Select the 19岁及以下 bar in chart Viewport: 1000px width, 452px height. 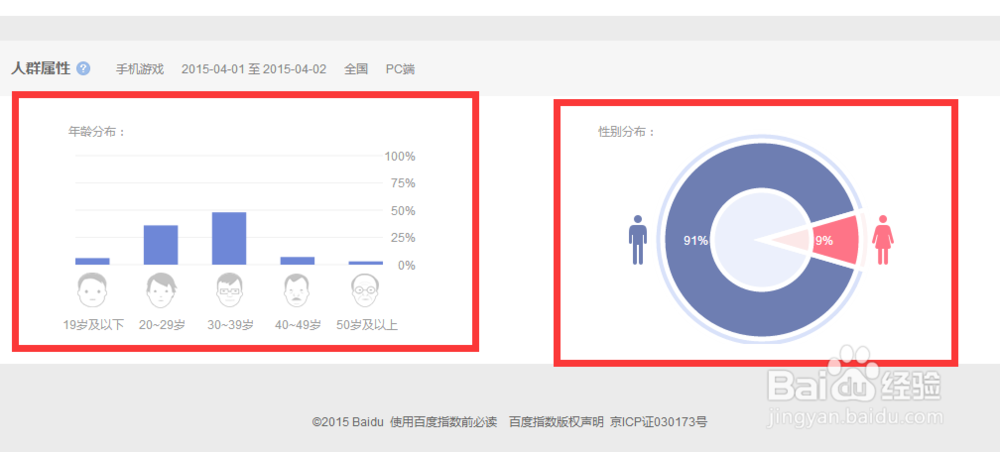tap(92, 261)
